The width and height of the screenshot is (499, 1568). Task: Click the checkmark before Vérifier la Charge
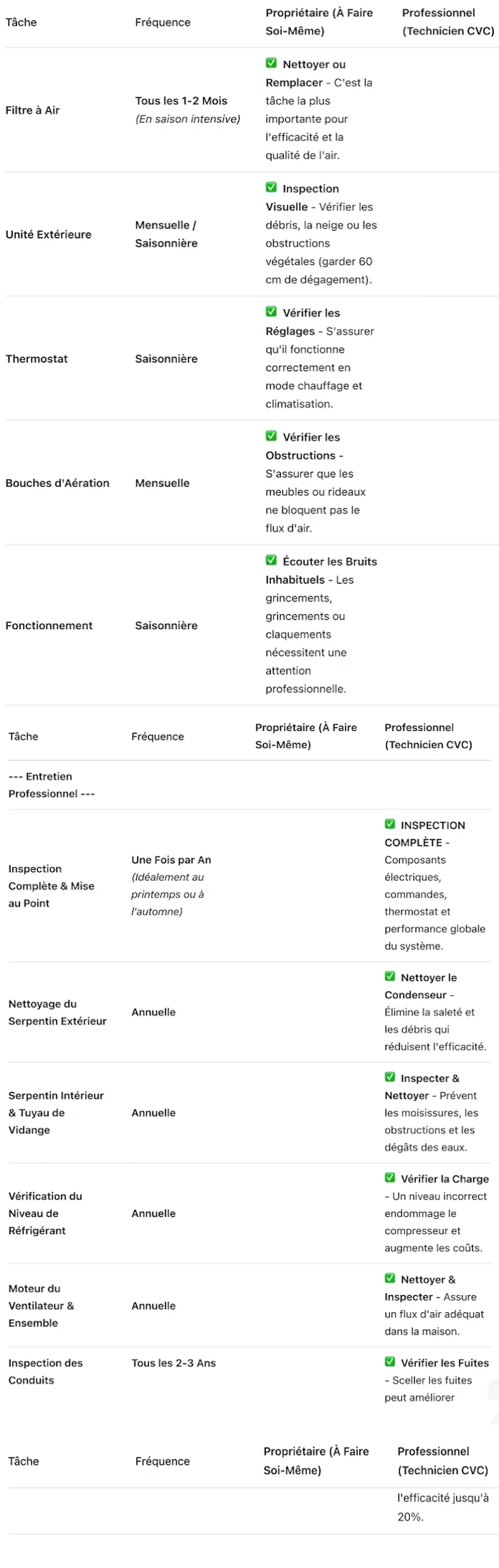coord(390,1178)
